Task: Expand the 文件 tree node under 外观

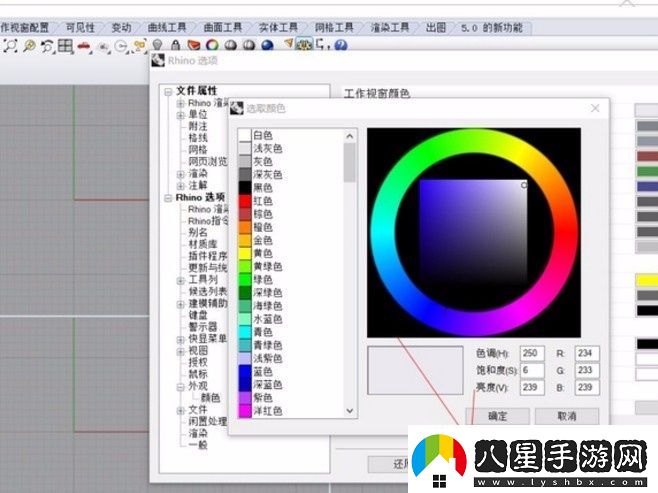Action: [180, 410]
